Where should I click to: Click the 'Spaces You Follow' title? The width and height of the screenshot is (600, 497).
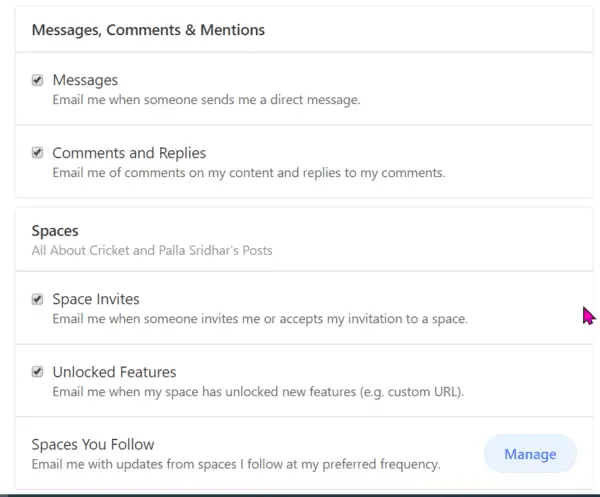pyautogui.click(x=93, y=445)
